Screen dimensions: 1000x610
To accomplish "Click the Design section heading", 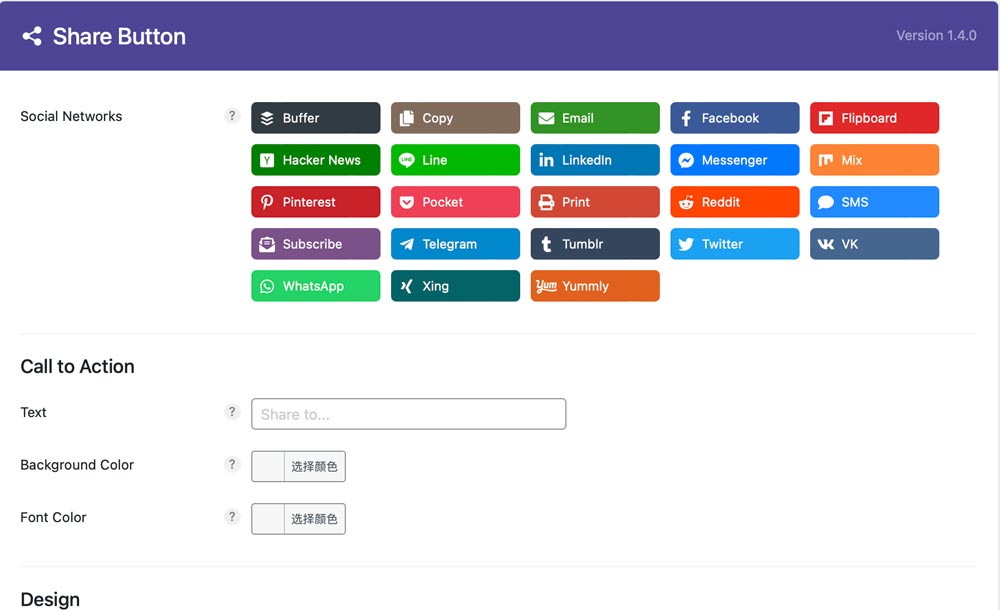I will point(50,599).
